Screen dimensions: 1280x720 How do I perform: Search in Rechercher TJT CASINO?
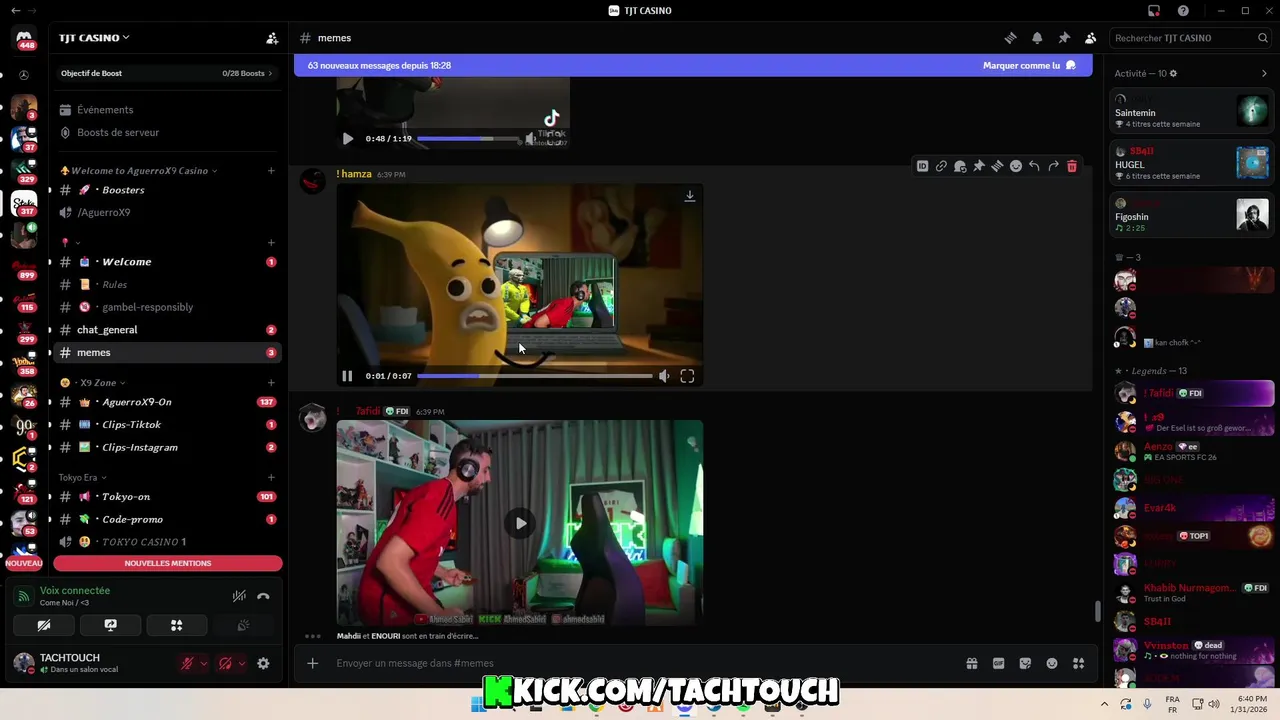pos(1191,38)
